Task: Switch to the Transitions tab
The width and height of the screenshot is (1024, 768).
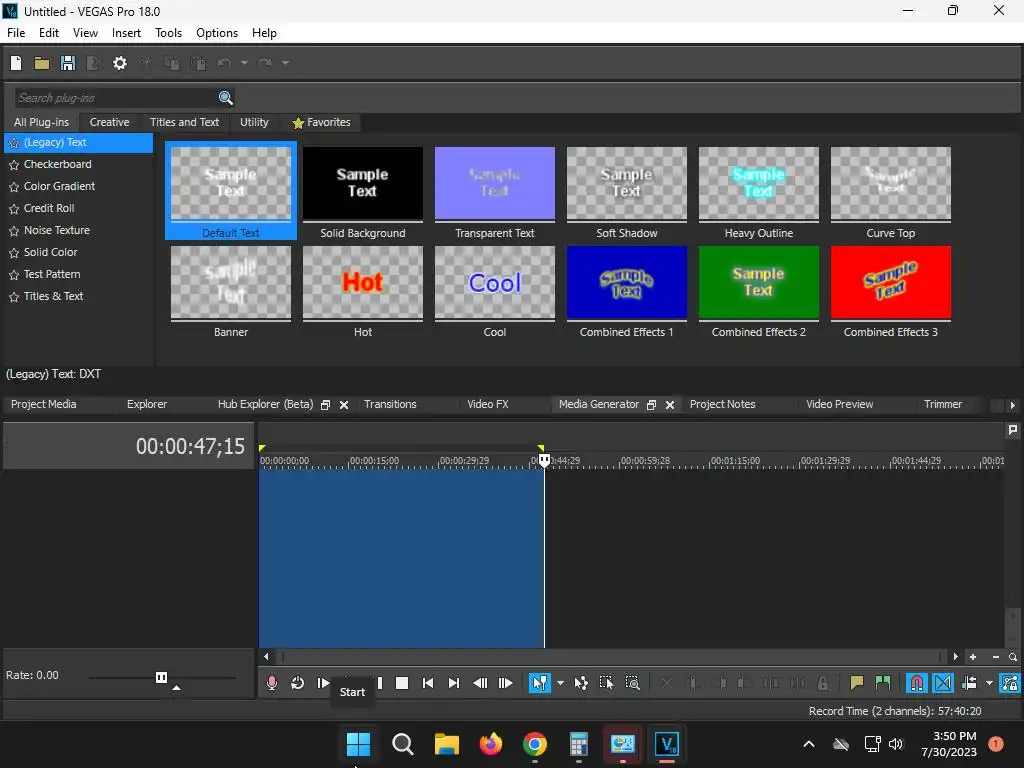Action: click(x=390, y=404)
